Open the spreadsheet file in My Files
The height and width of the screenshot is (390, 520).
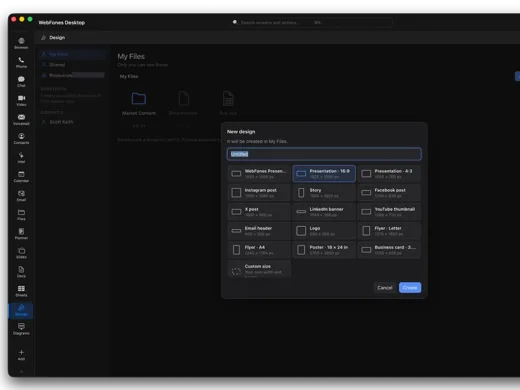[228, 104]
